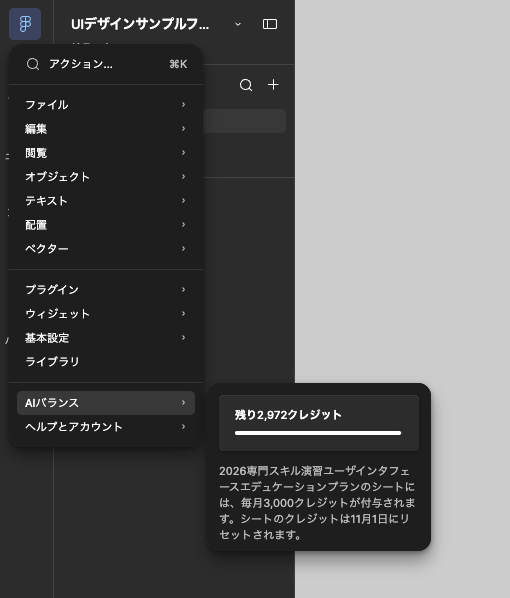
Task: Open the ヘルプとアカウント submenu
Action: click(x=106, y=427)
